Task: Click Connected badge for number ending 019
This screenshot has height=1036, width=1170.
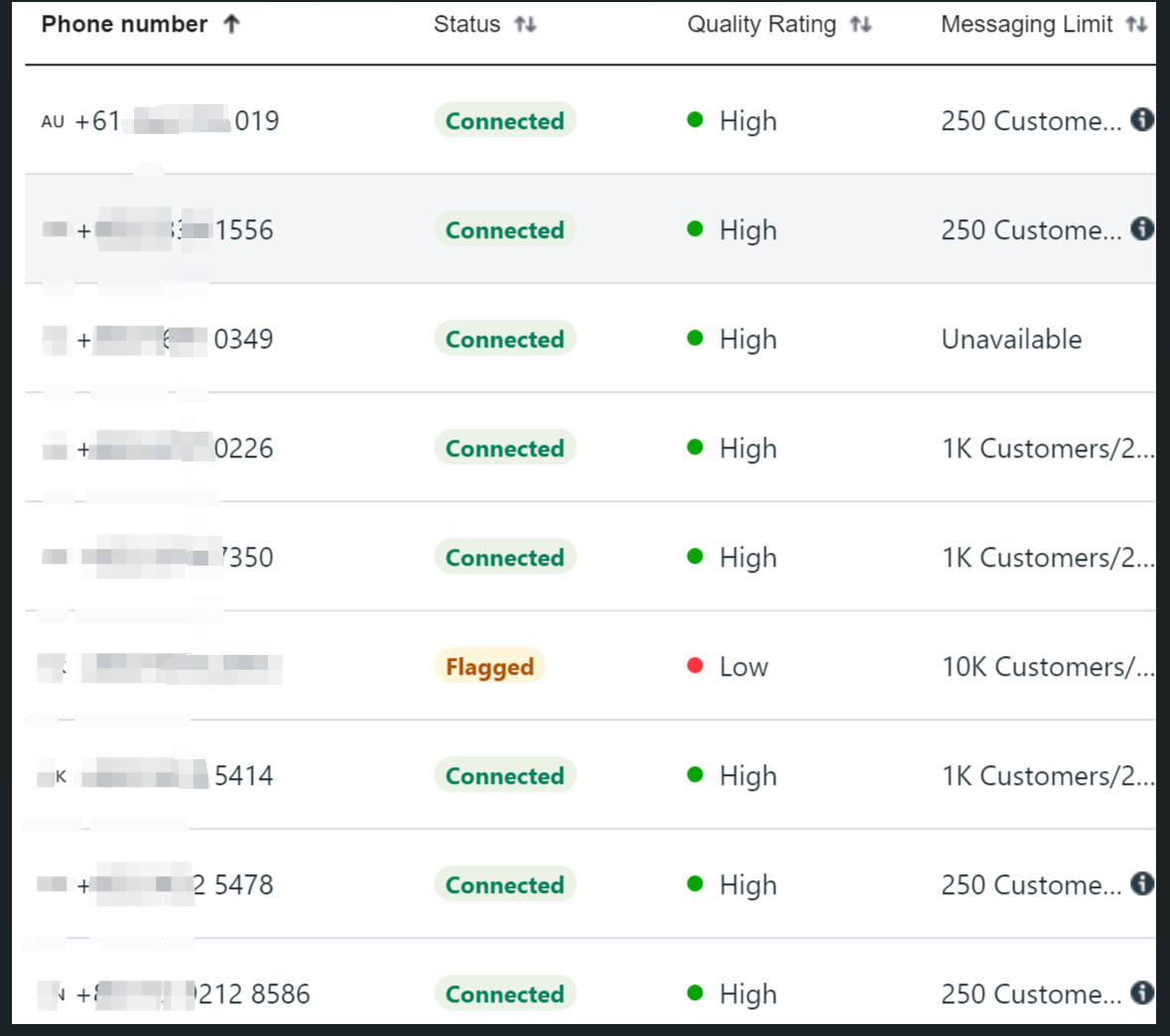Action: (x=504, y=121)
